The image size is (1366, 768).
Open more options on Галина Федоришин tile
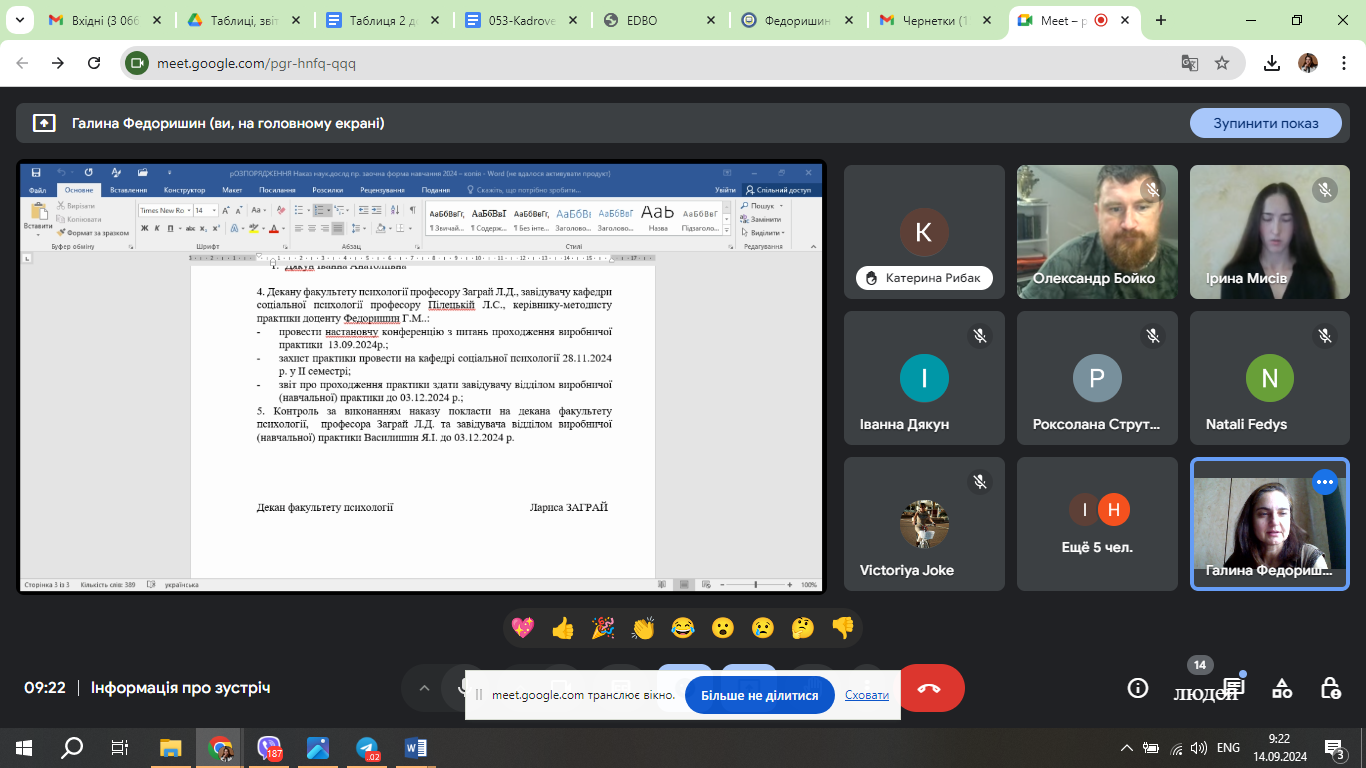pyautogui.click(x=1325, y=482)
